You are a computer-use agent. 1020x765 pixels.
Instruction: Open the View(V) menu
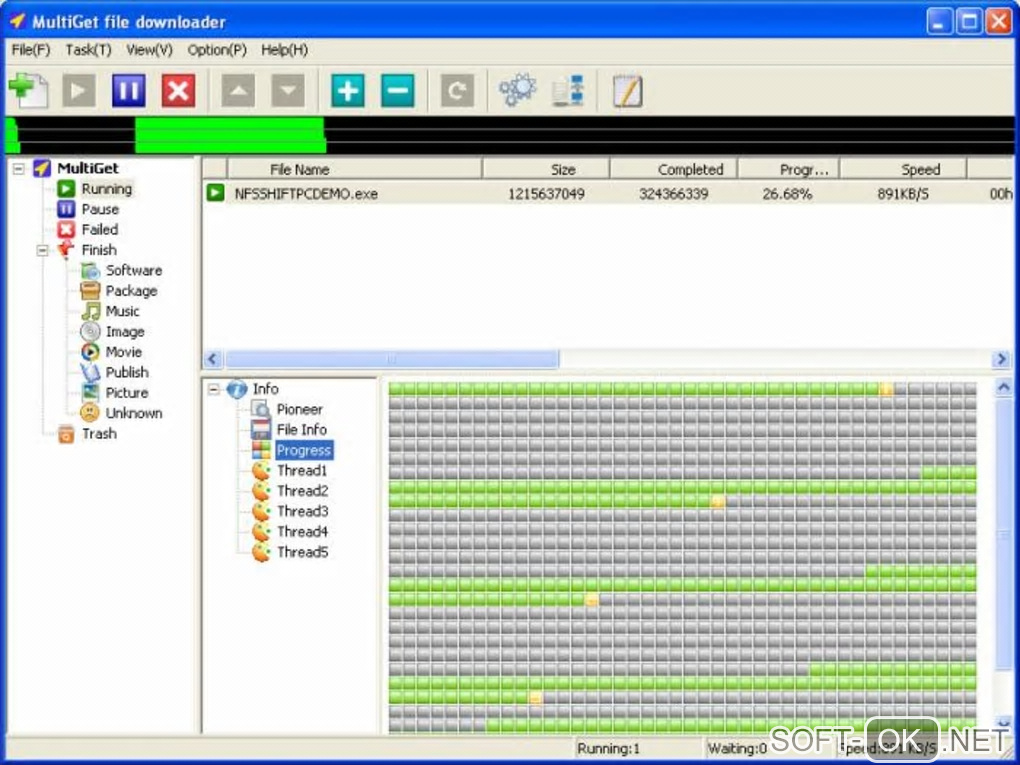(x=150, y=50)
